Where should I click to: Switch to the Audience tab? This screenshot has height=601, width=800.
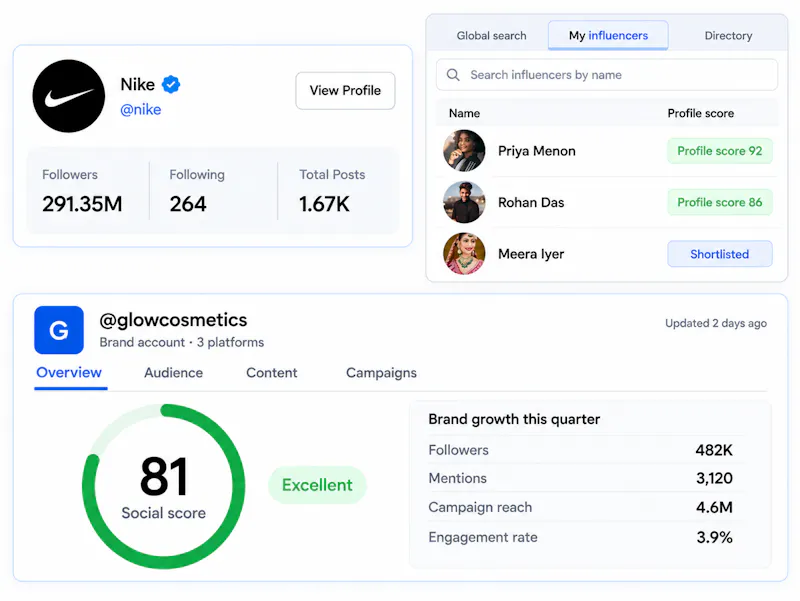(x=173, y=373)
